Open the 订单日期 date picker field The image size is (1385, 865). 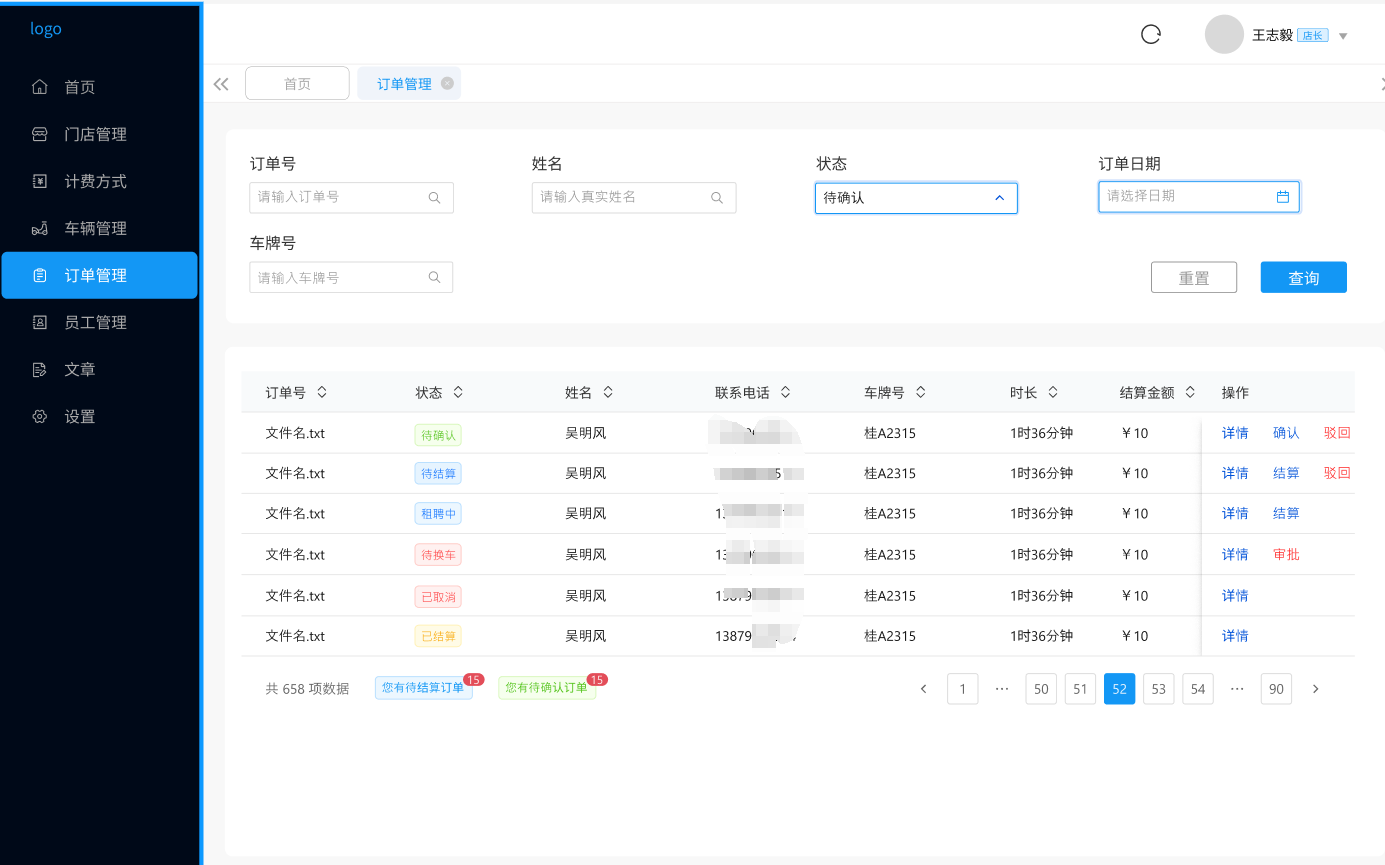tap(1199, 196)
